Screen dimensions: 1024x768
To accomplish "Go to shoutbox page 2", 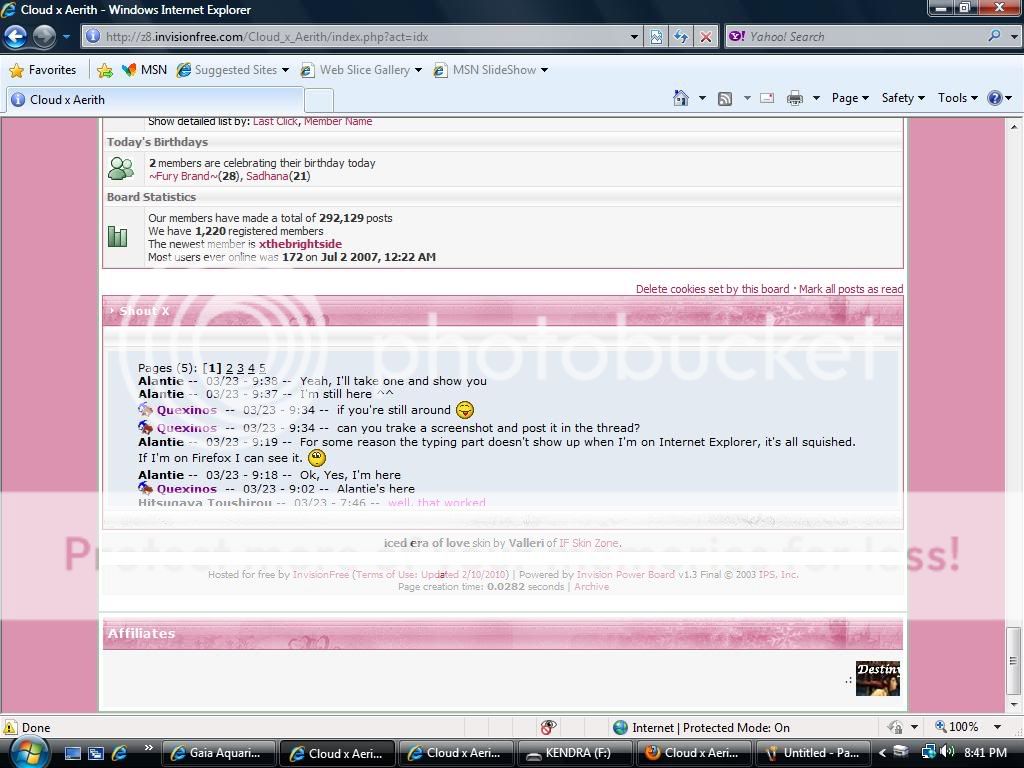I will [x=229, y=368].
